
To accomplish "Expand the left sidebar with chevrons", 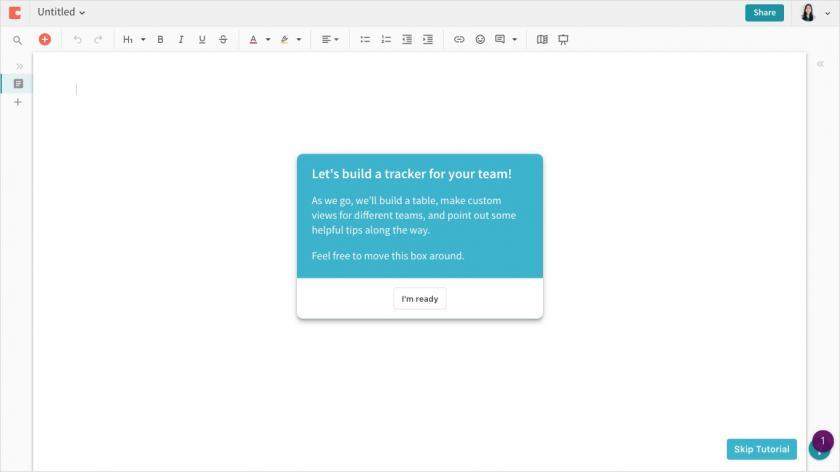I will click(20, 66).
